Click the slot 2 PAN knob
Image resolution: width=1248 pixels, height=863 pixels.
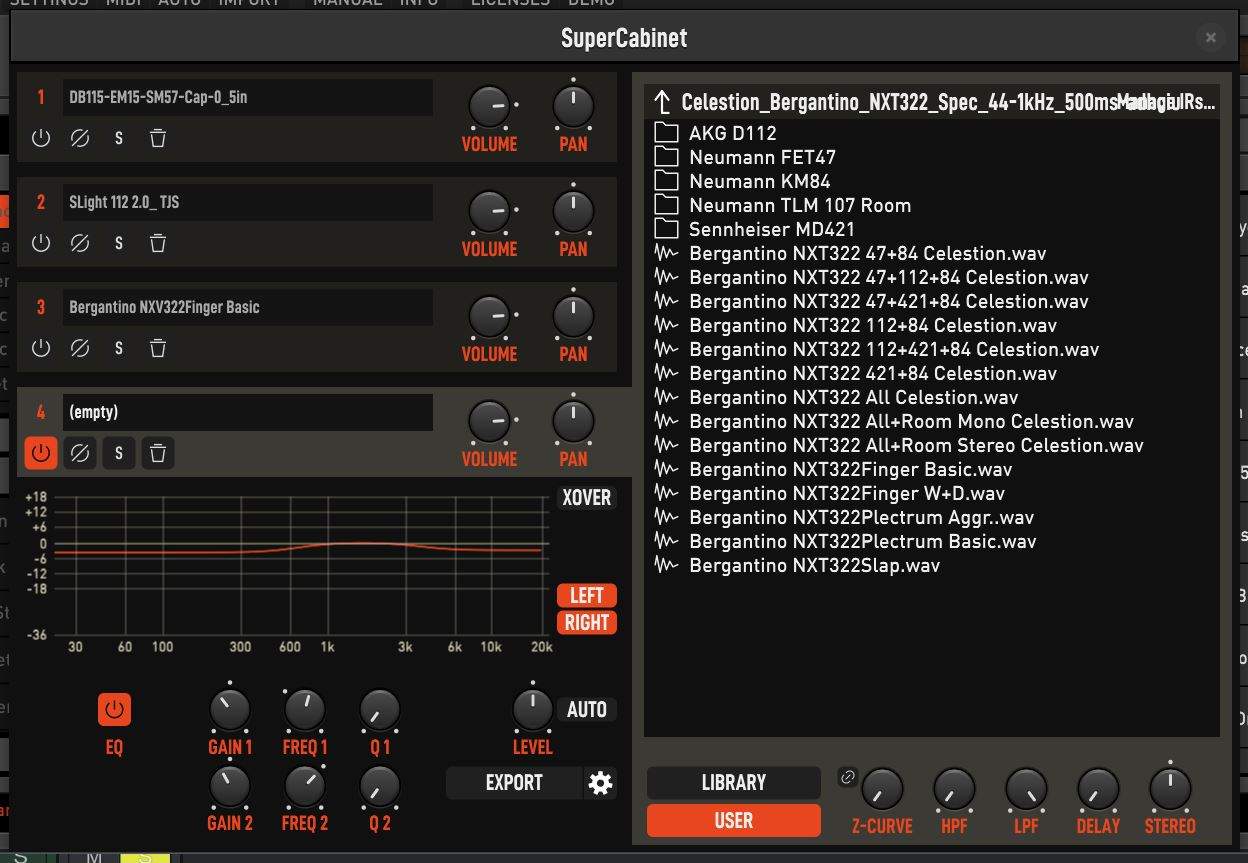[573, 212]
